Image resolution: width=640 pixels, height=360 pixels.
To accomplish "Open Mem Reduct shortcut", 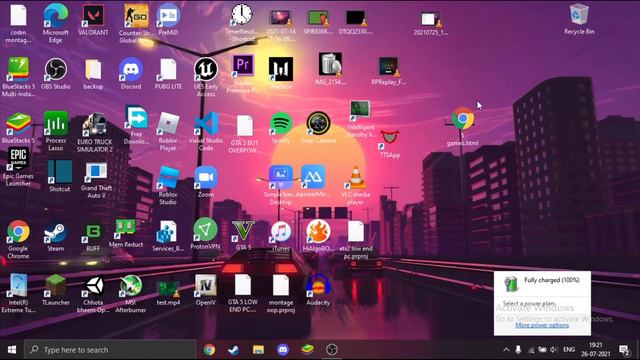I will click(x=126, y=228).
